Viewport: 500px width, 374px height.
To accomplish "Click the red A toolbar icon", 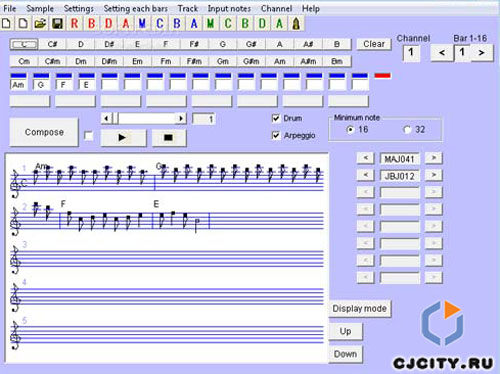I will [126, 24].
